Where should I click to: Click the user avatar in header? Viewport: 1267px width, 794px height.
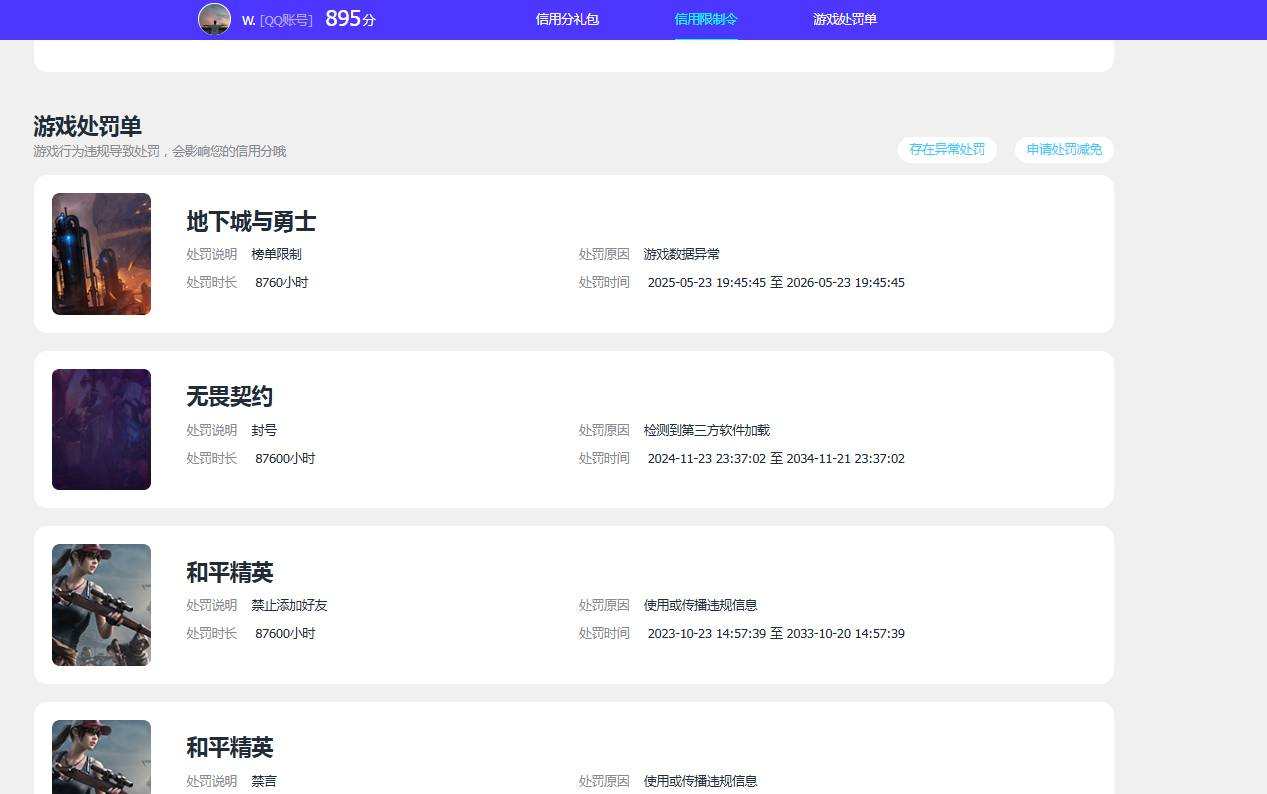click(x=214, y=19)
